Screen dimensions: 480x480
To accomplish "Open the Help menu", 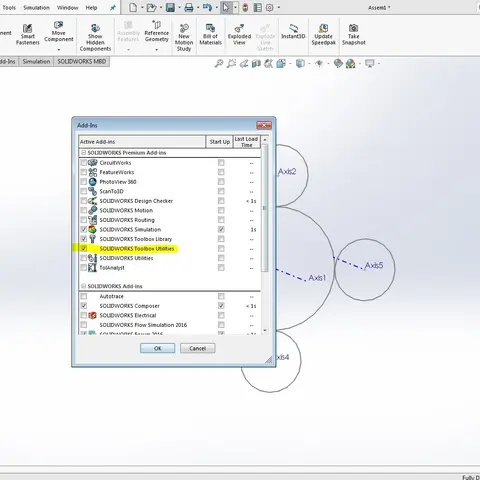I will point(91,7).
